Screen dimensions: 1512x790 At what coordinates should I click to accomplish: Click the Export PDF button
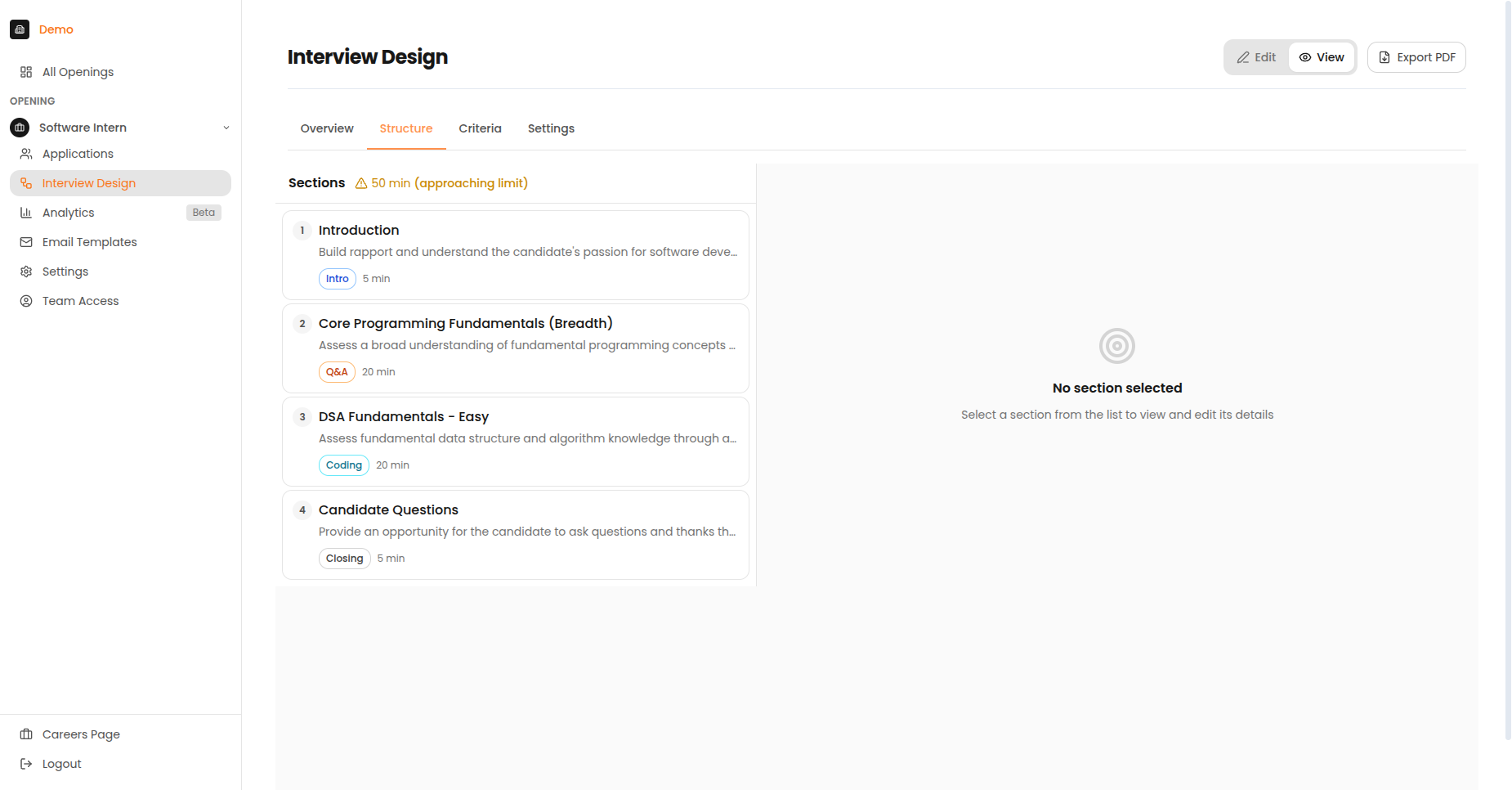pos(1416,57)
